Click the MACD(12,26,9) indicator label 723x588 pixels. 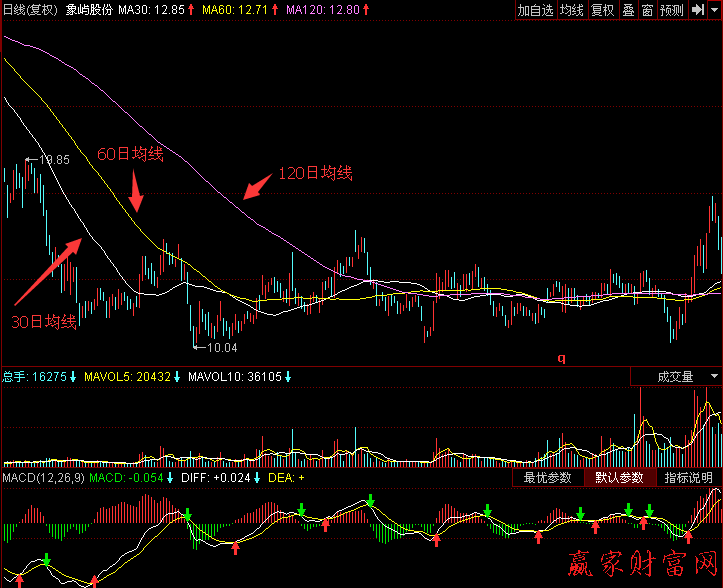[x=41, y=478]
